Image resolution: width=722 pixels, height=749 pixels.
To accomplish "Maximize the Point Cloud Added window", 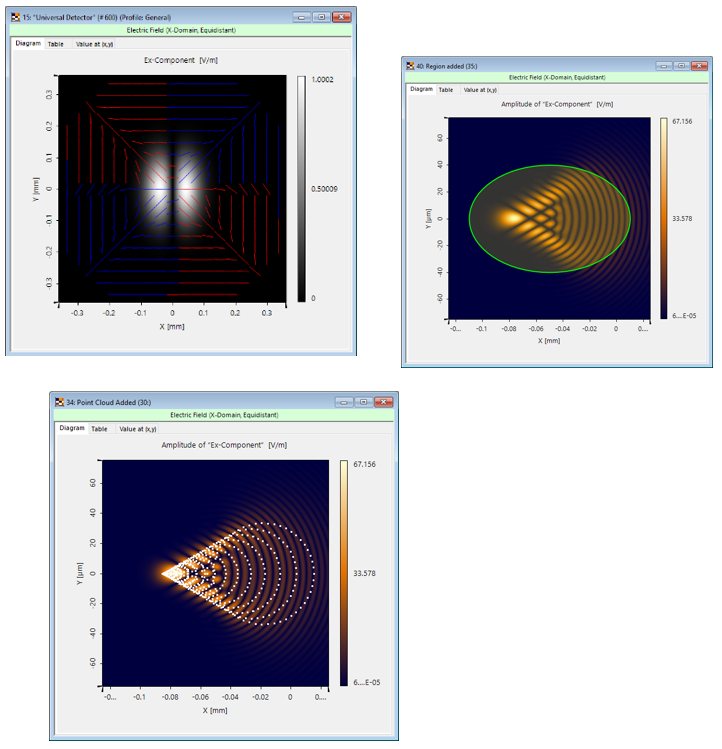I will [x=364, y=403].
